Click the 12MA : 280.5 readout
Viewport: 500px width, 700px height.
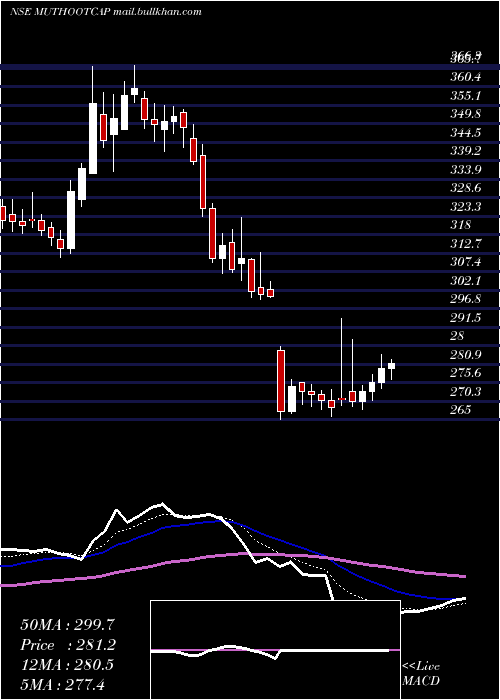click(x=67, y=665)
